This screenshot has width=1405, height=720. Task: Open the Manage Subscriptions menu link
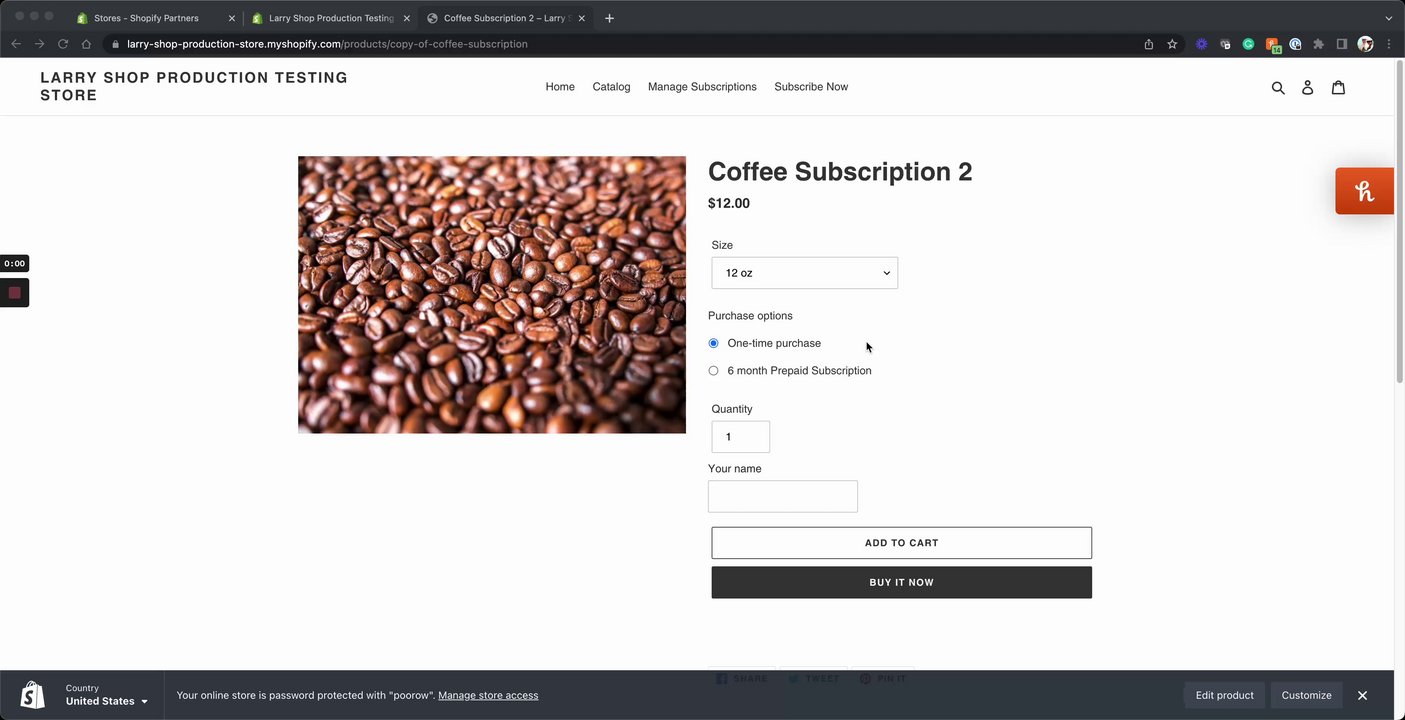(x=702, y=87)
